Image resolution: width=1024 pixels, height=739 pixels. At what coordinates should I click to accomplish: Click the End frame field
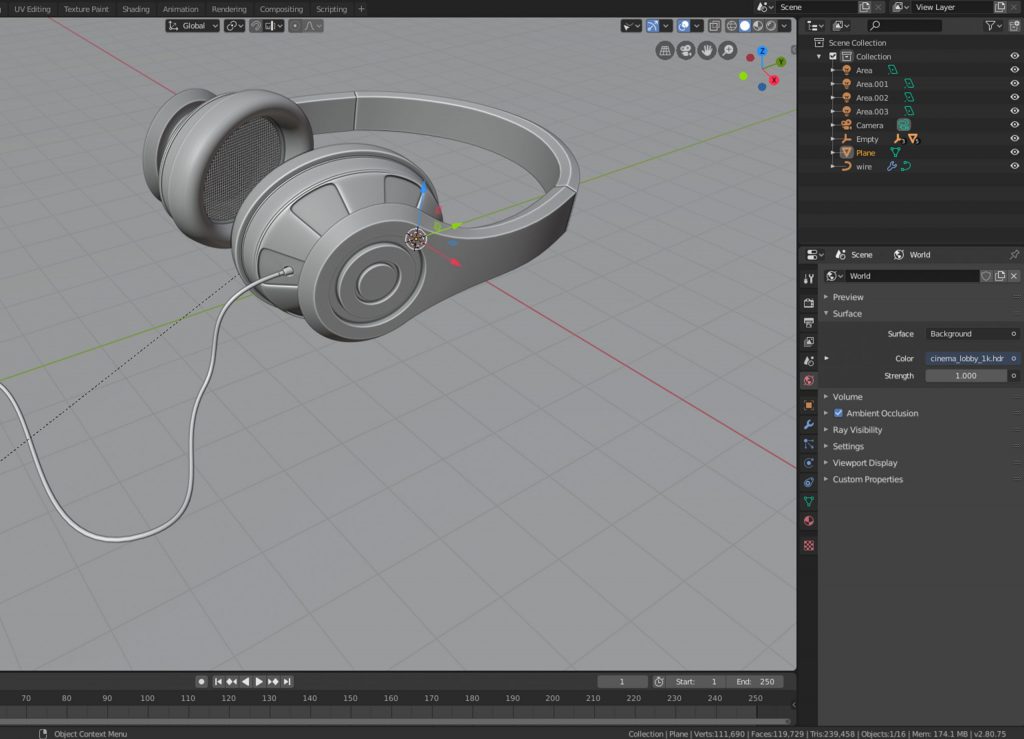757,682
